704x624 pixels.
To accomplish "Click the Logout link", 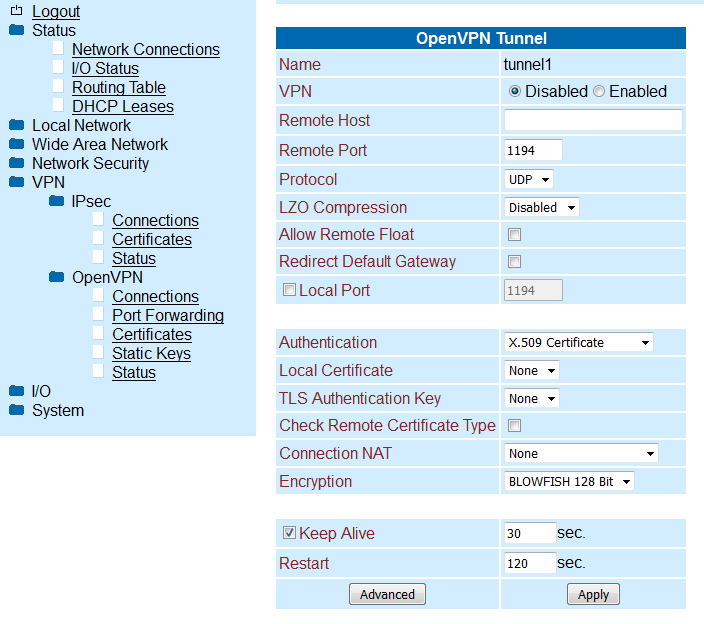I will pyautogui.click(x=56, y=12).
